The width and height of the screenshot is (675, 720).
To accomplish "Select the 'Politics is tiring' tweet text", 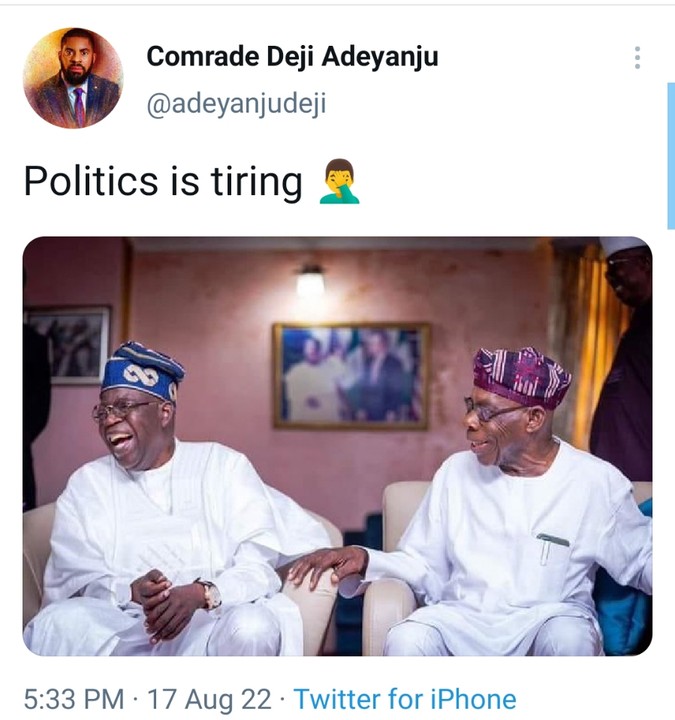I will 162,182.
